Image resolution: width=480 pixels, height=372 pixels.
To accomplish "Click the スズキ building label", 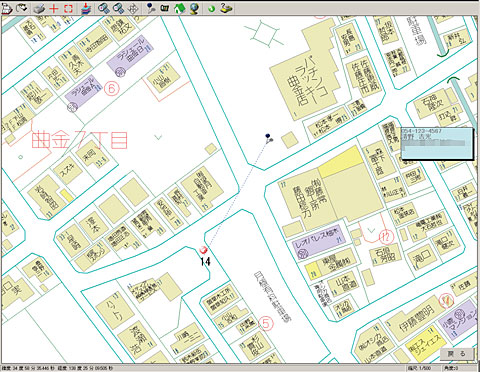I will [68, 170].
